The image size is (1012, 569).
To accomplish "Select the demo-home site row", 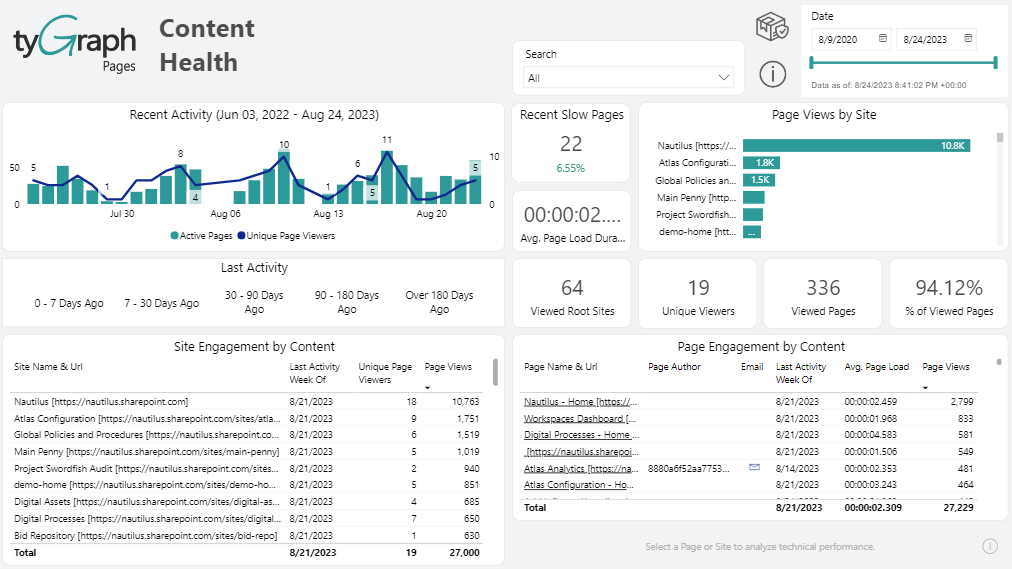I will [x=247, y=484].
